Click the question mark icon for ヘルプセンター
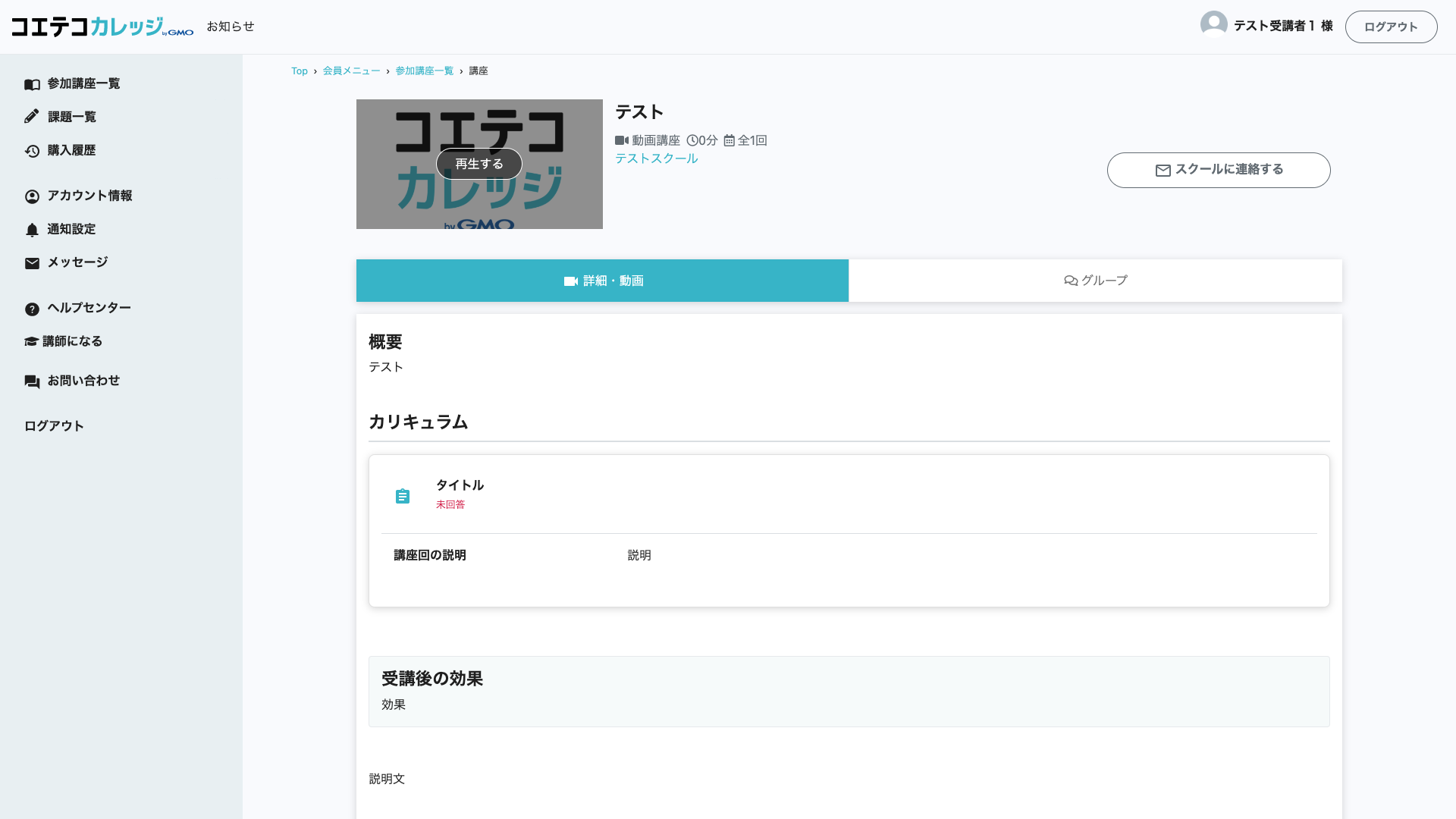Screen dimensions: 1456x819 click(x=32, y=309)
